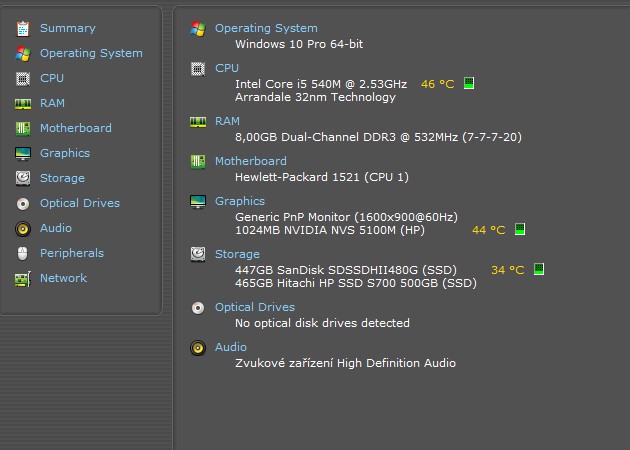The height and width of the screenshot is (450, 630).
Task: Click the CPU chip icon in sidebar
Action: [x=23, y=79]
